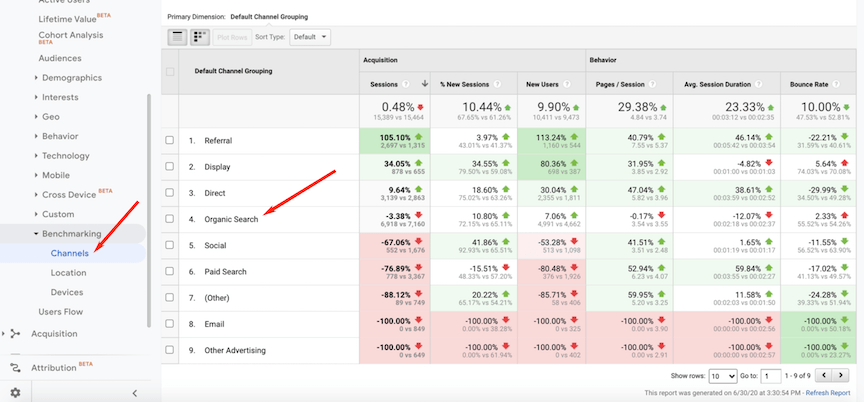
Task: Click the Other Advertising channel name
Action: (235, 350)
